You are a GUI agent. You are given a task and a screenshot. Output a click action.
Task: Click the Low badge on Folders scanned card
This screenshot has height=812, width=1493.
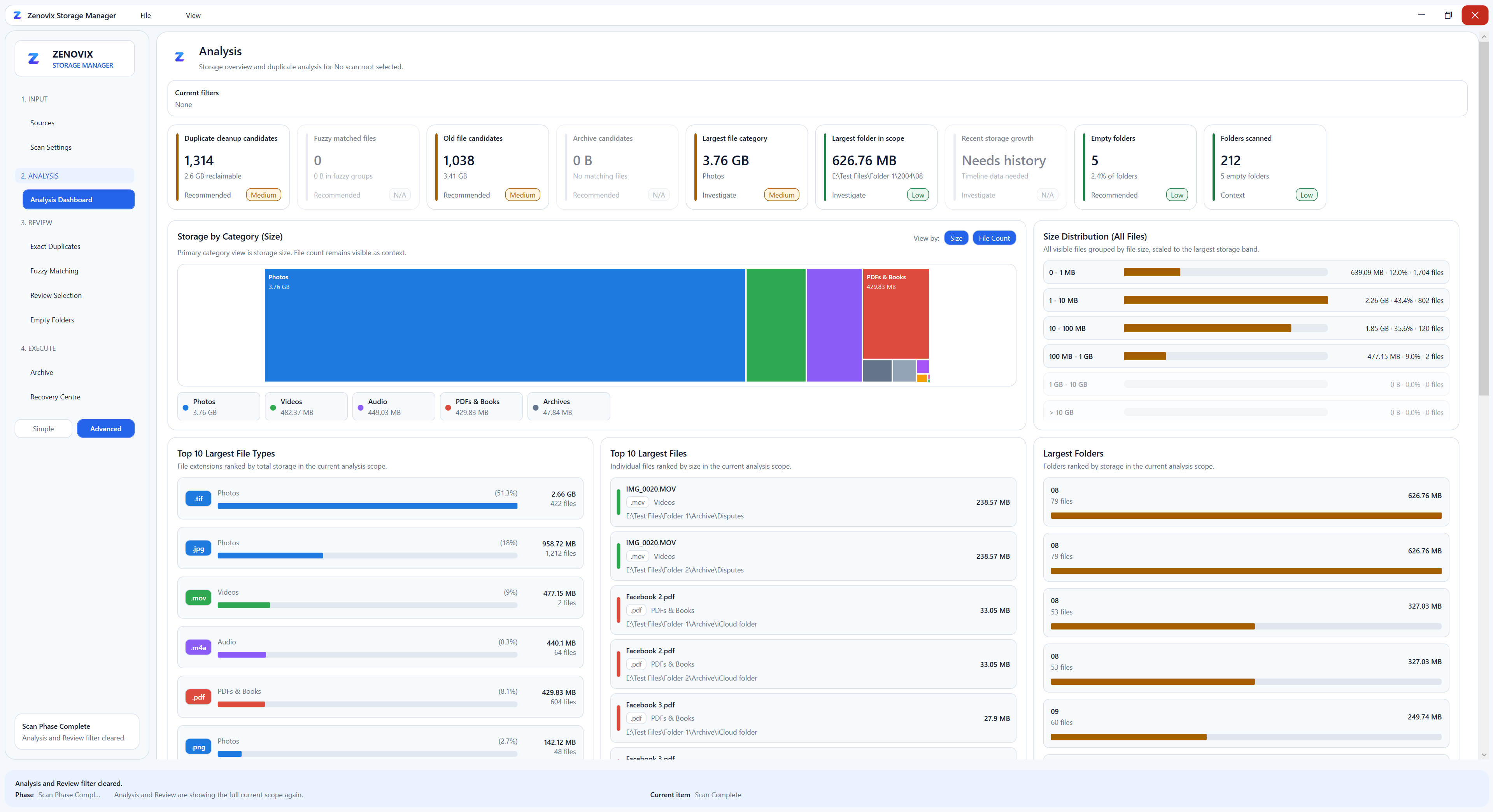(1306, 195)
